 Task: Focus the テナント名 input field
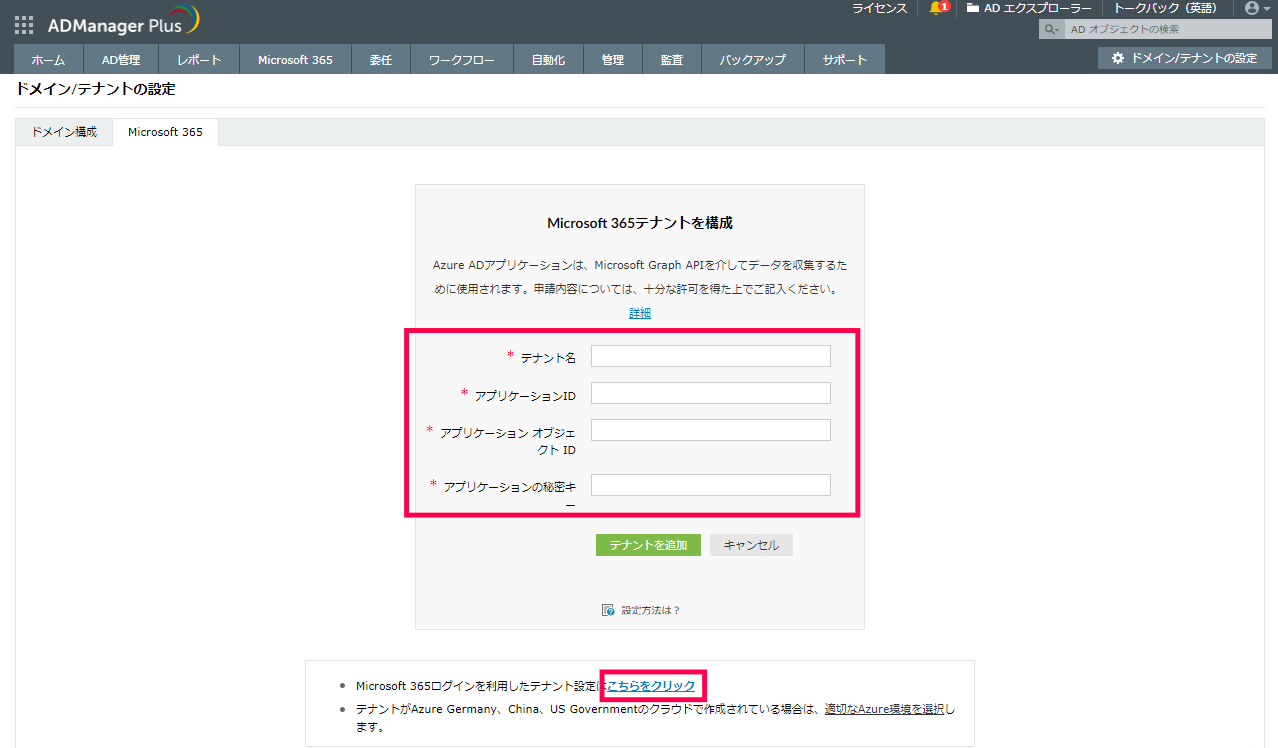(711, 356)
